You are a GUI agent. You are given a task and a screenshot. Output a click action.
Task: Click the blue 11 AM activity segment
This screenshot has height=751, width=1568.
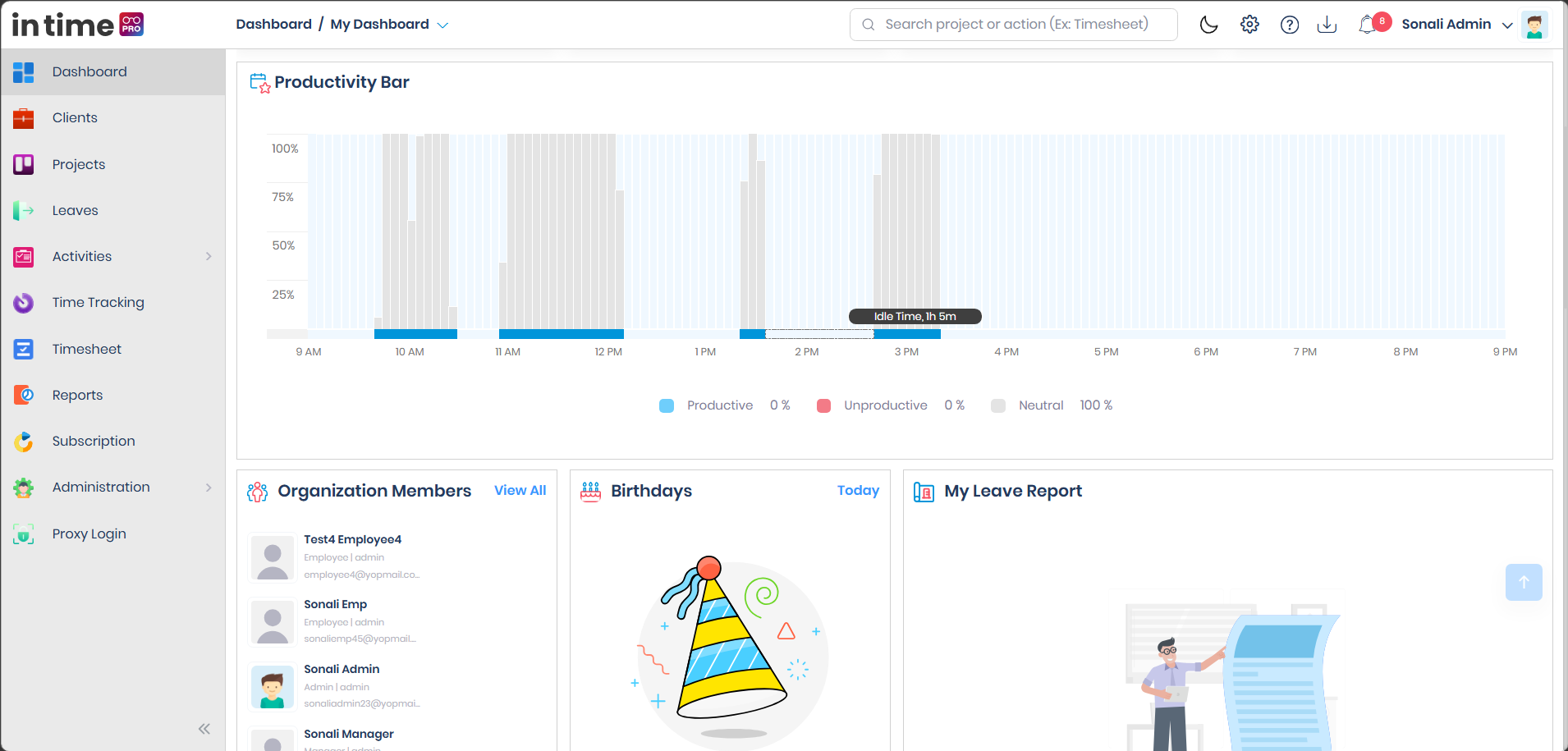pos(562,334)
